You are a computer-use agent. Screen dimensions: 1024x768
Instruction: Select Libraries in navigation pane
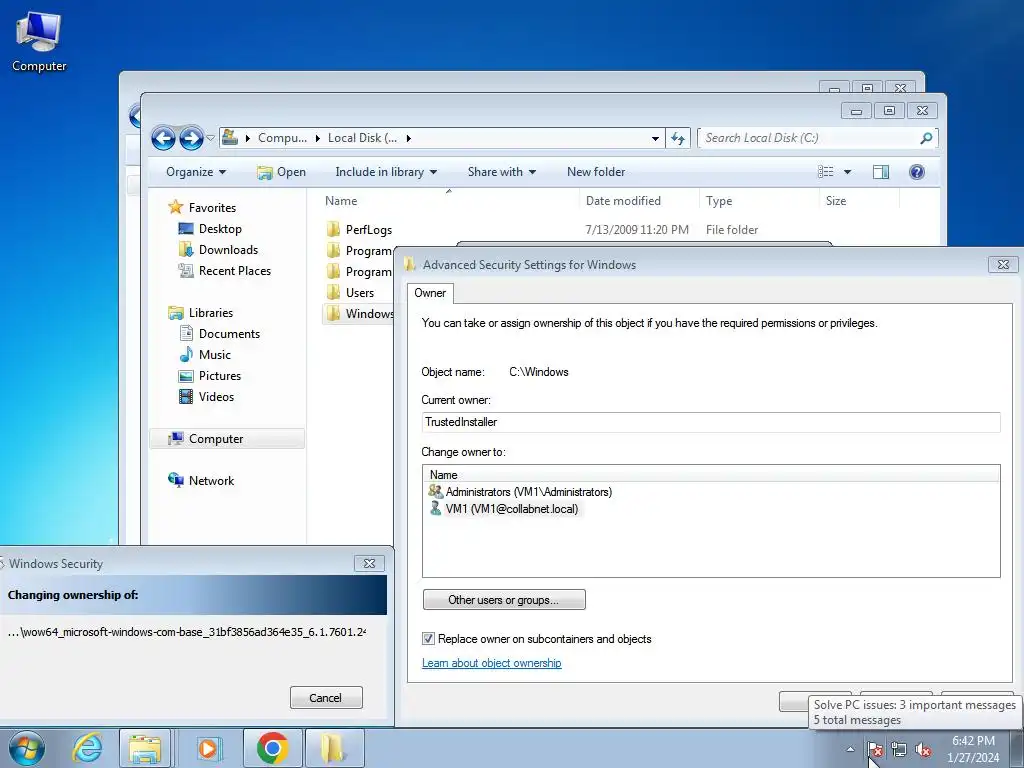pyautogui.click(x=210, y=313)
